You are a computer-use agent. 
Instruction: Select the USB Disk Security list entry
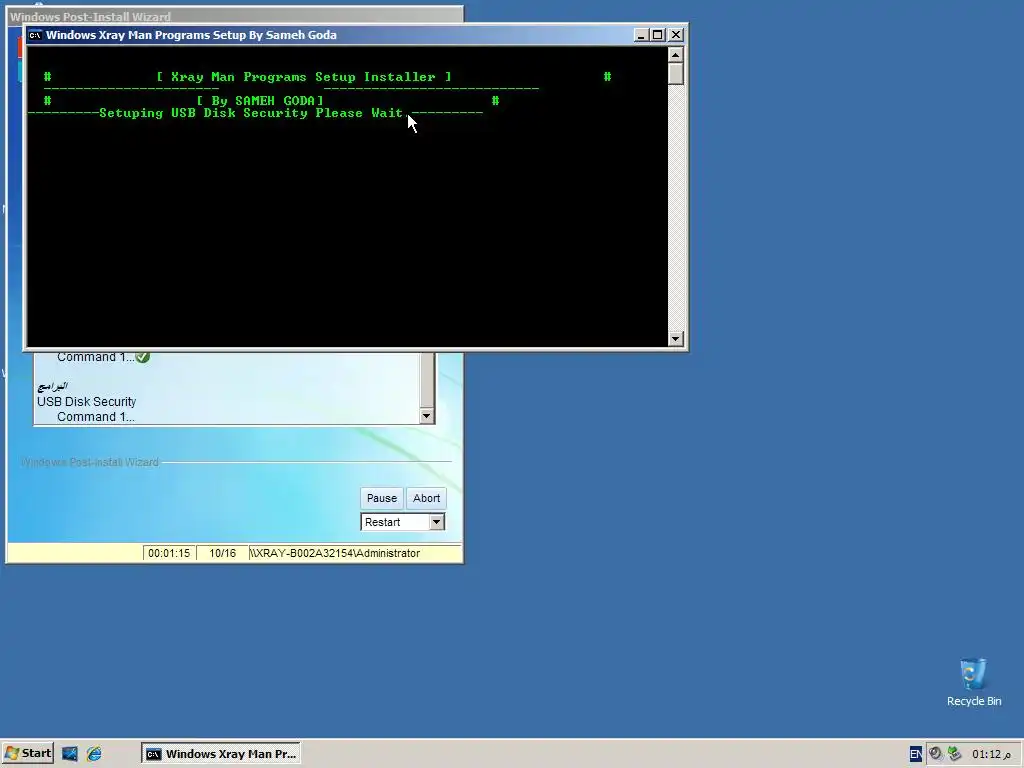coord(86,402)
